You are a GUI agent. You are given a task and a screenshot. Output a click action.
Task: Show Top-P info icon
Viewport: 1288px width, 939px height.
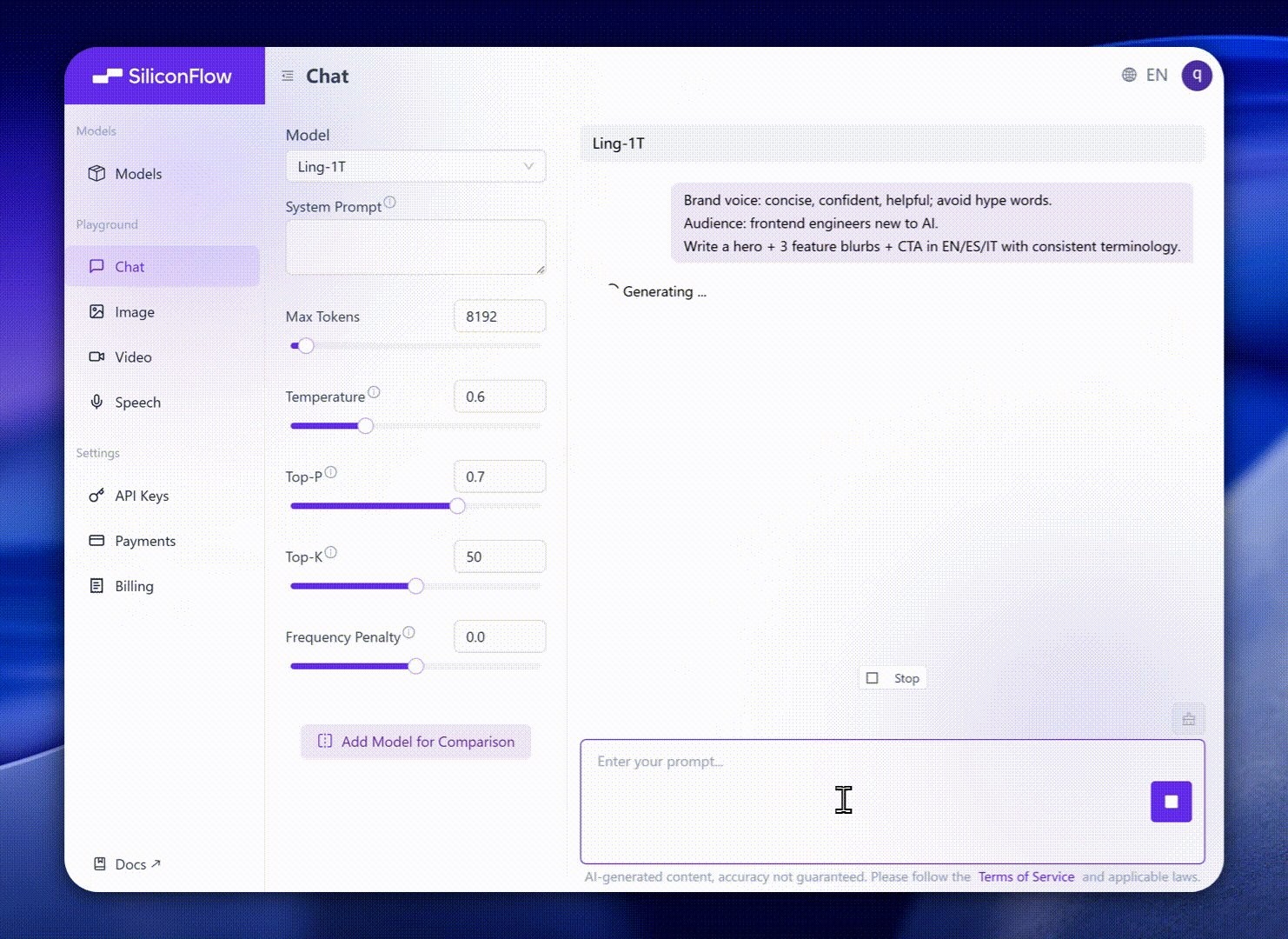330,472
